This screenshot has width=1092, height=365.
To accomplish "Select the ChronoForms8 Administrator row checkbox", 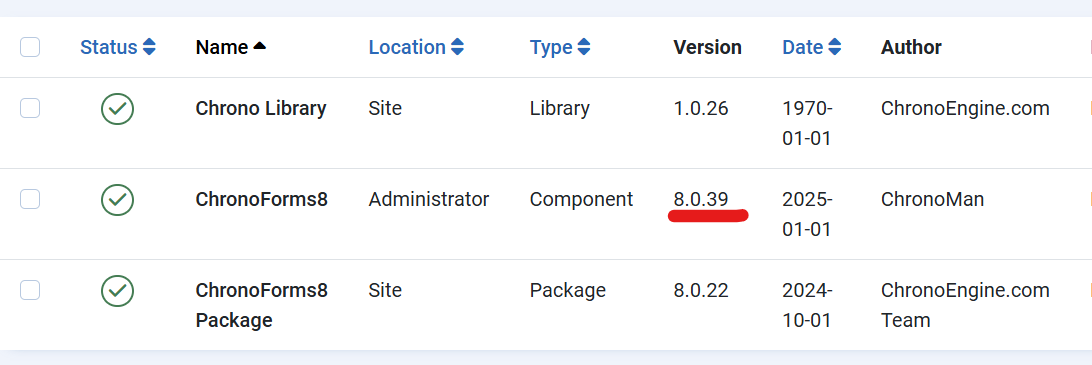I will pyautogui.click(x=30, y=199).
